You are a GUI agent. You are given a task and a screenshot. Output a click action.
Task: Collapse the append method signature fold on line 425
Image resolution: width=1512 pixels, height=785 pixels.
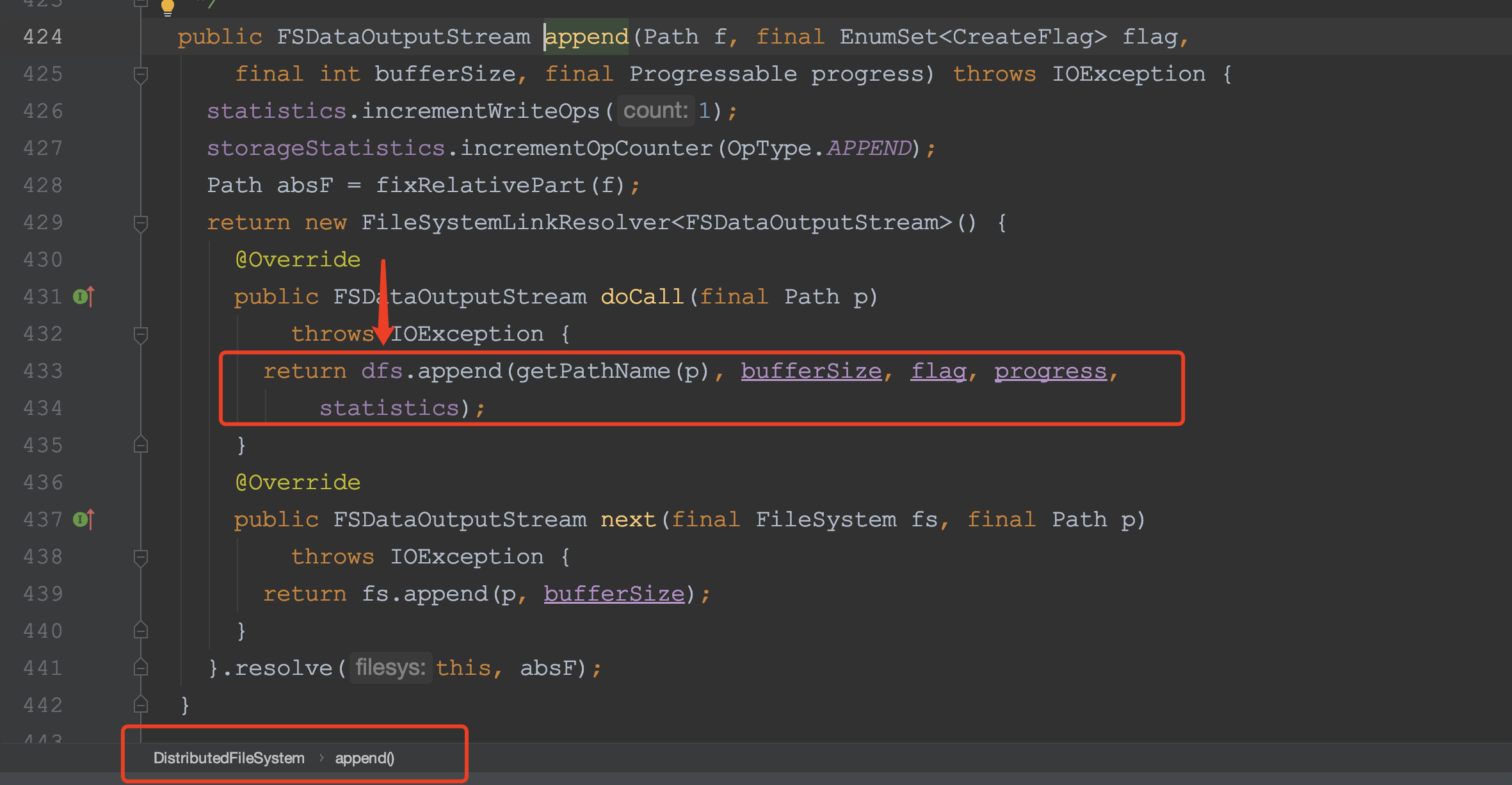click(140, 74)
